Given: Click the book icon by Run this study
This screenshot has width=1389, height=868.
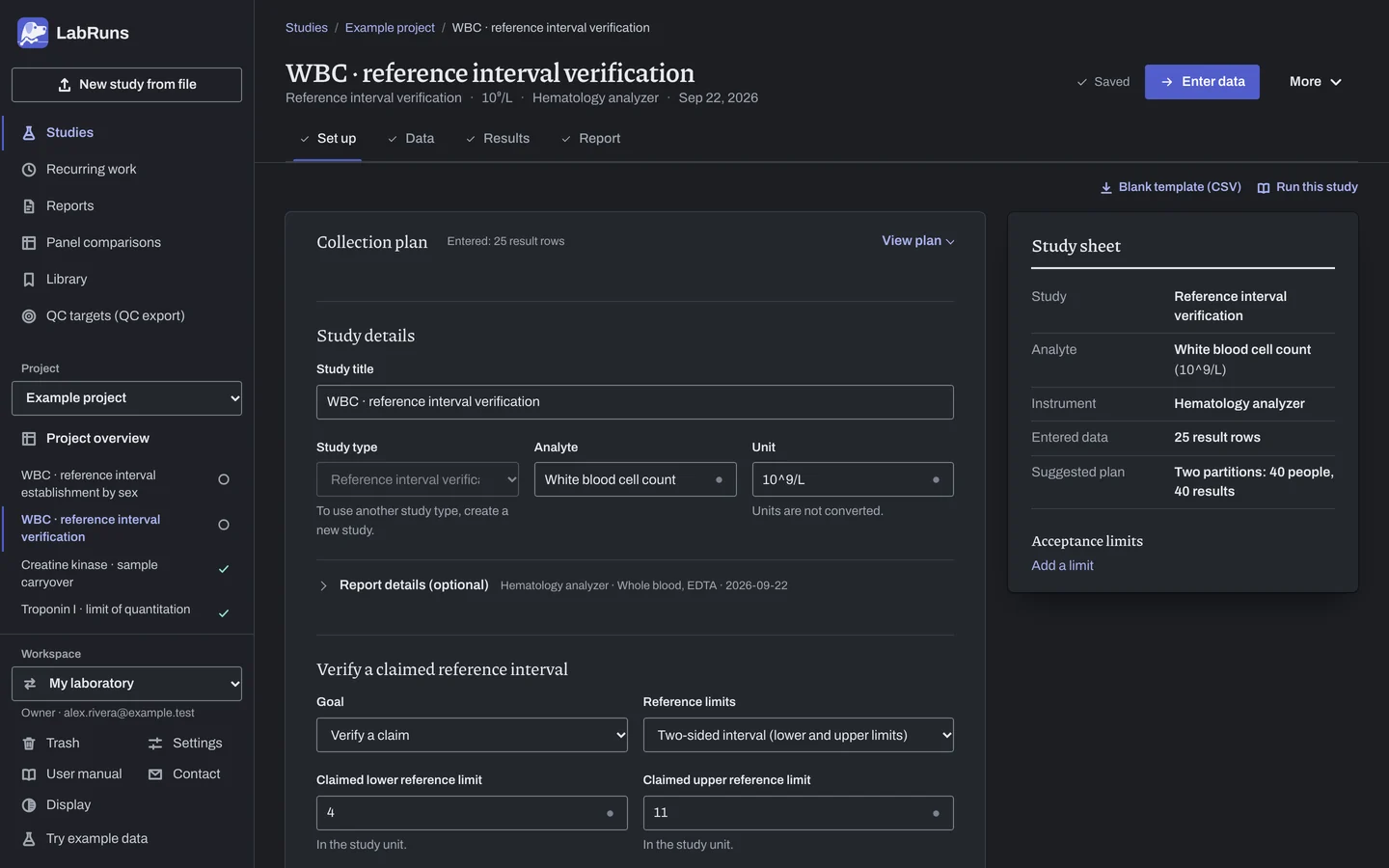Looking at the screenshot, I should [1264, 188].
